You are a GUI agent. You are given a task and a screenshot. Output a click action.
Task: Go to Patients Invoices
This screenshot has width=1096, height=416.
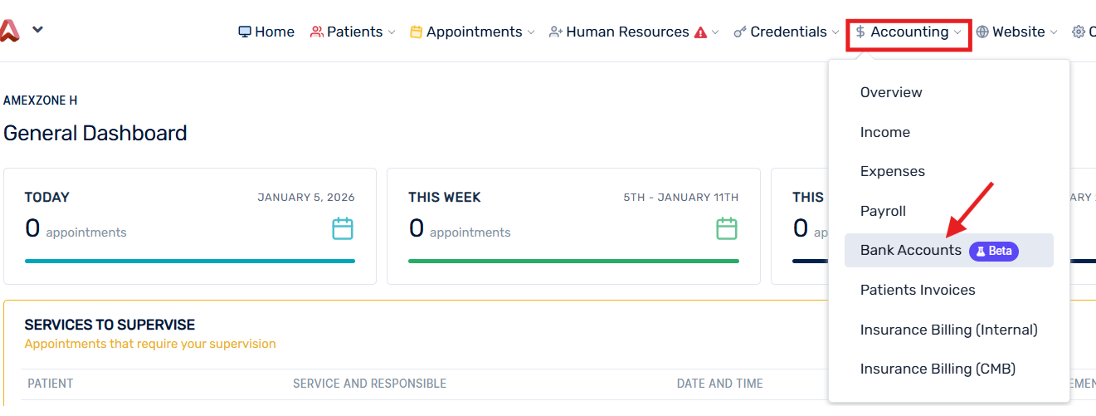point(917,290)
